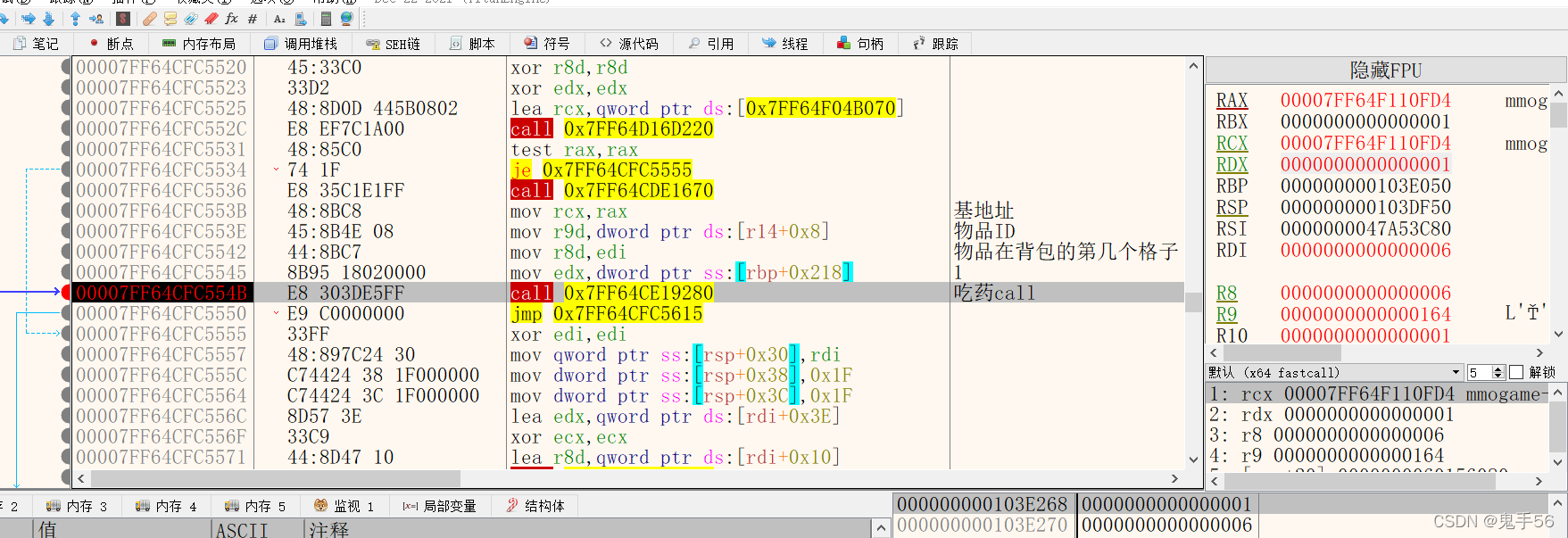
Task: Open the Scylla plugin icon
Action: click(124, 18)
